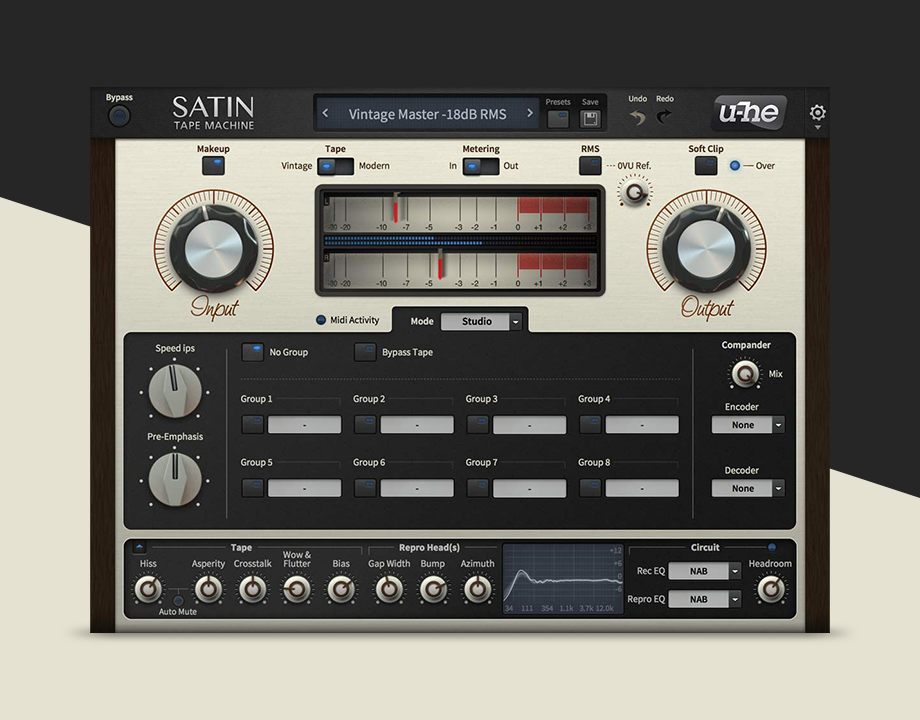Open the Mode dropdown showing Studio
Screen dimensions: 920x720
(481, 321)
